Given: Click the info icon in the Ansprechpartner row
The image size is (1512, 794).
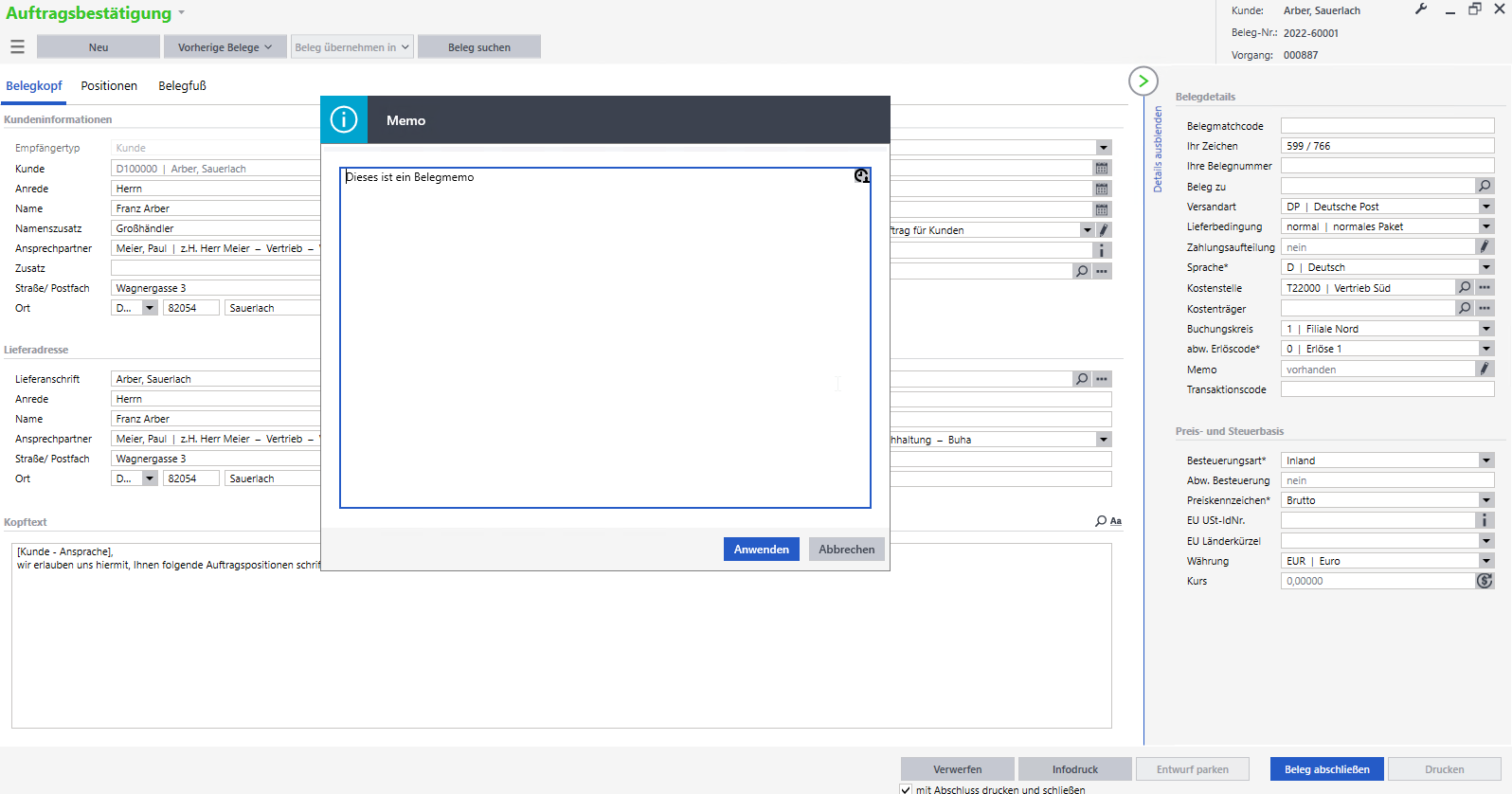Looking at the screenshot, I should pyautogui.click(x=1102, y=250).
